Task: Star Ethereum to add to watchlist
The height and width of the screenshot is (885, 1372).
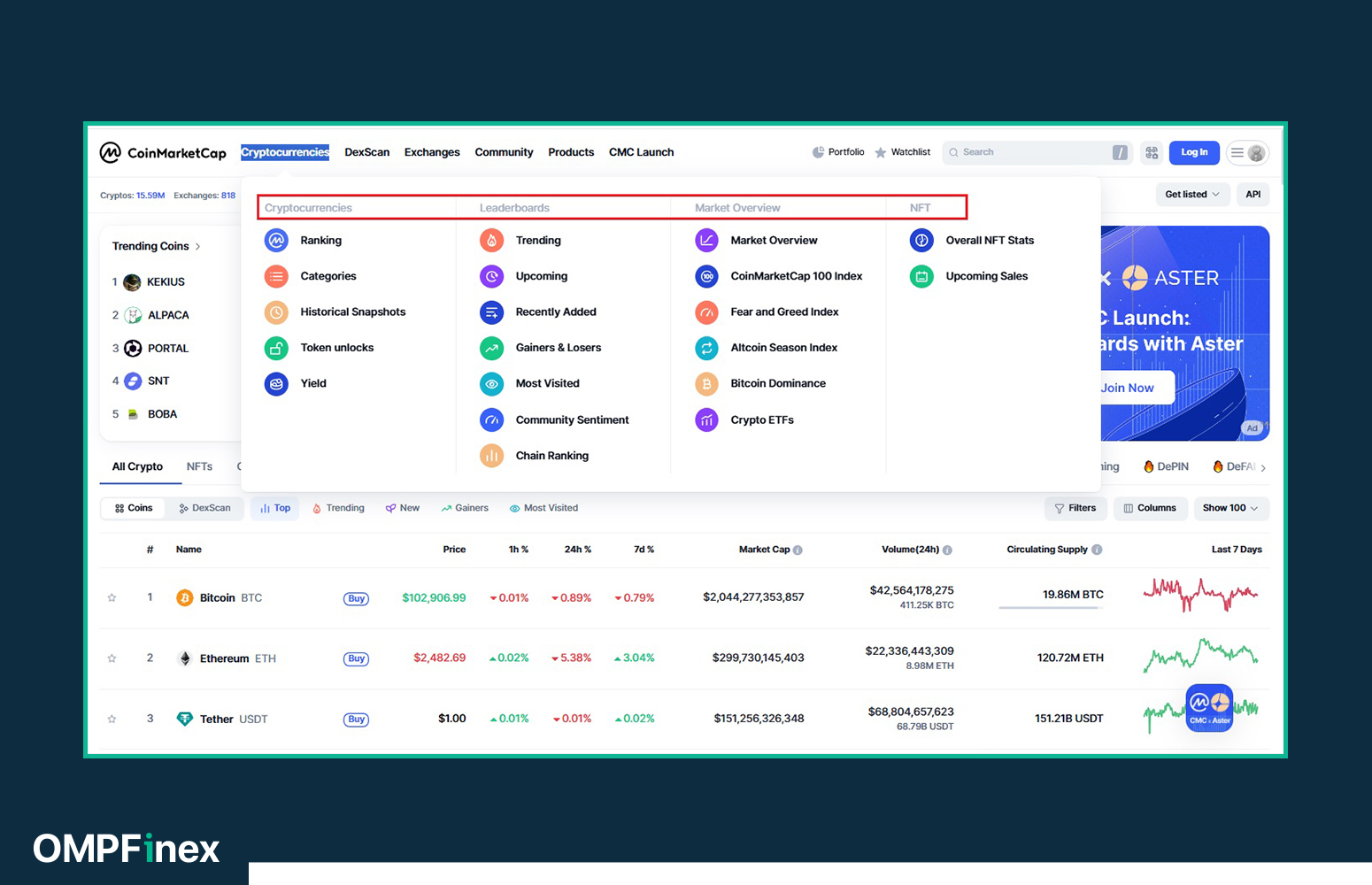Action: tap(112, 658)
